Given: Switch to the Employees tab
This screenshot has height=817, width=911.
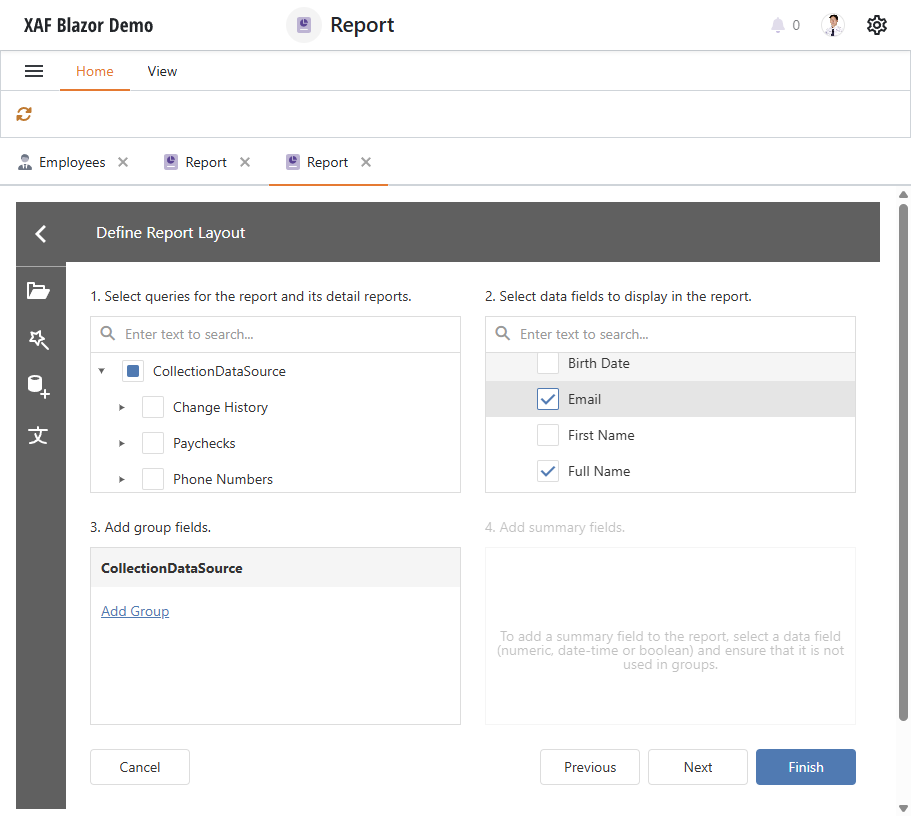Looking at the screenshot, I should pyautogui.click(x=71, y=161).
